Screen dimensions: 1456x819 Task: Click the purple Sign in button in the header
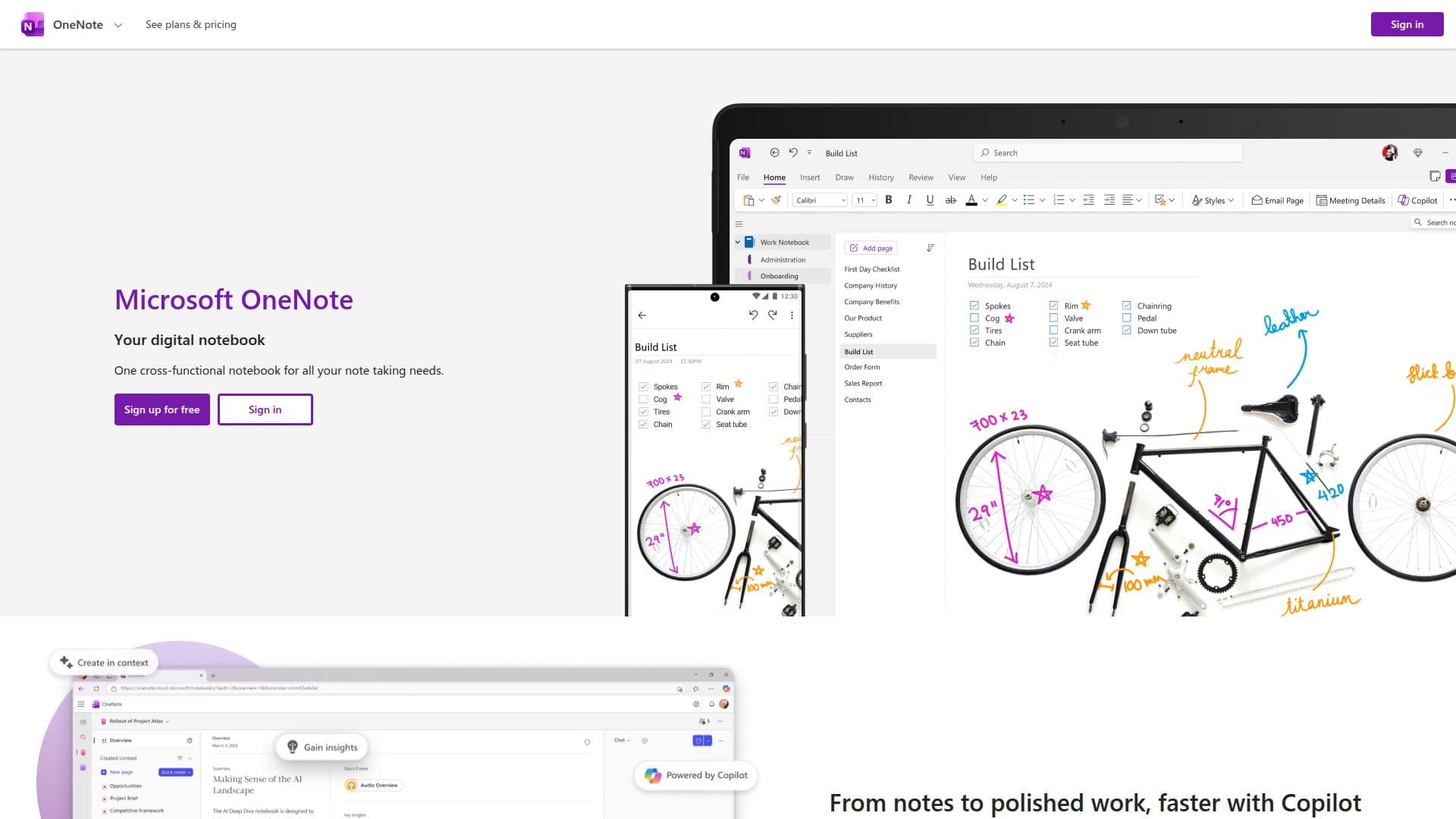tap(1407, 24)
